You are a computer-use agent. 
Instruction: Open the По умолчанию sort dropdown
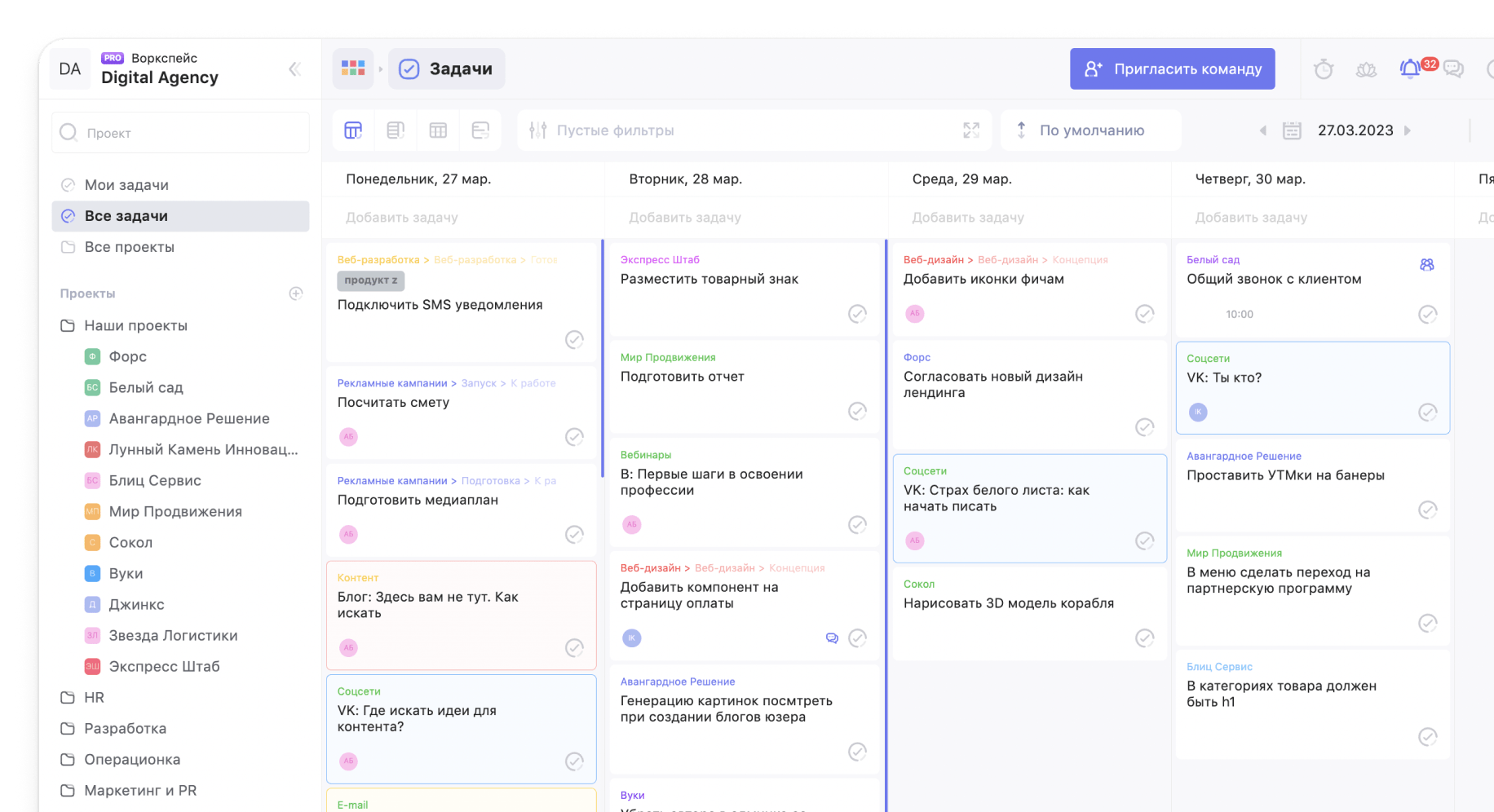(x=1090, y=130)
